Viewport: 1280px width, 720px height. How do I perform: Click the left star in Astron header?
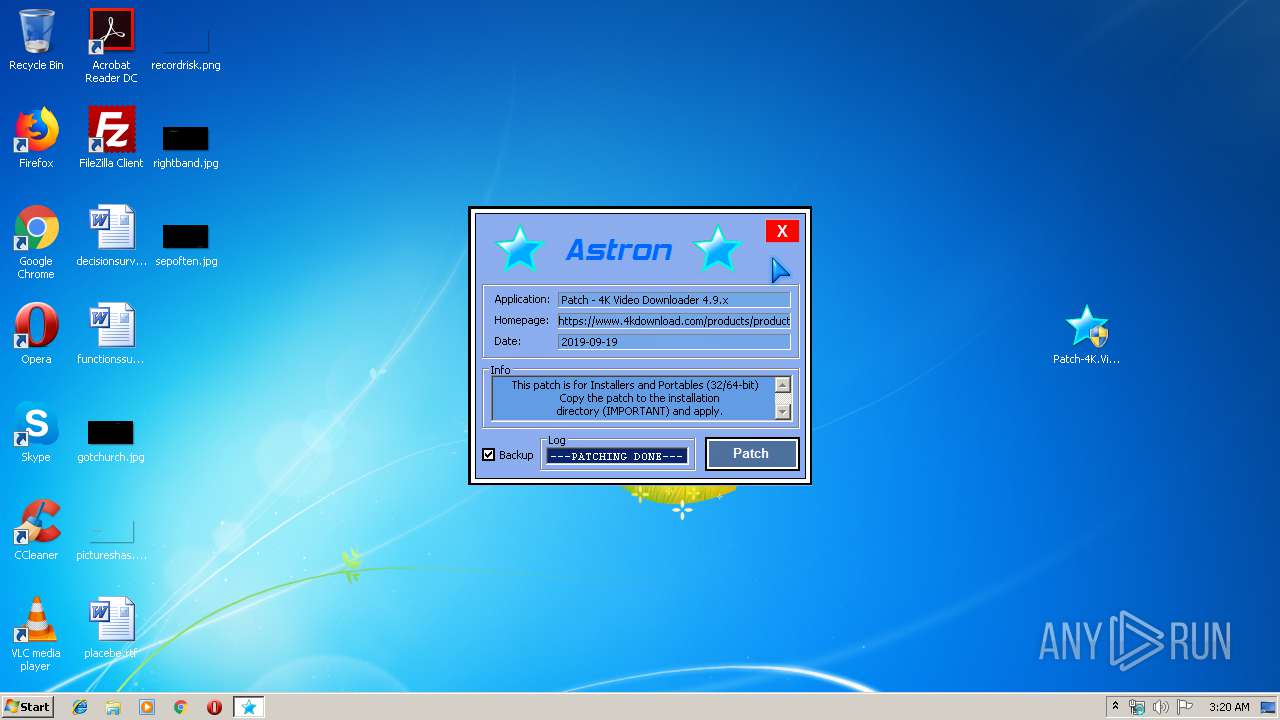click(x=519, y=248)
